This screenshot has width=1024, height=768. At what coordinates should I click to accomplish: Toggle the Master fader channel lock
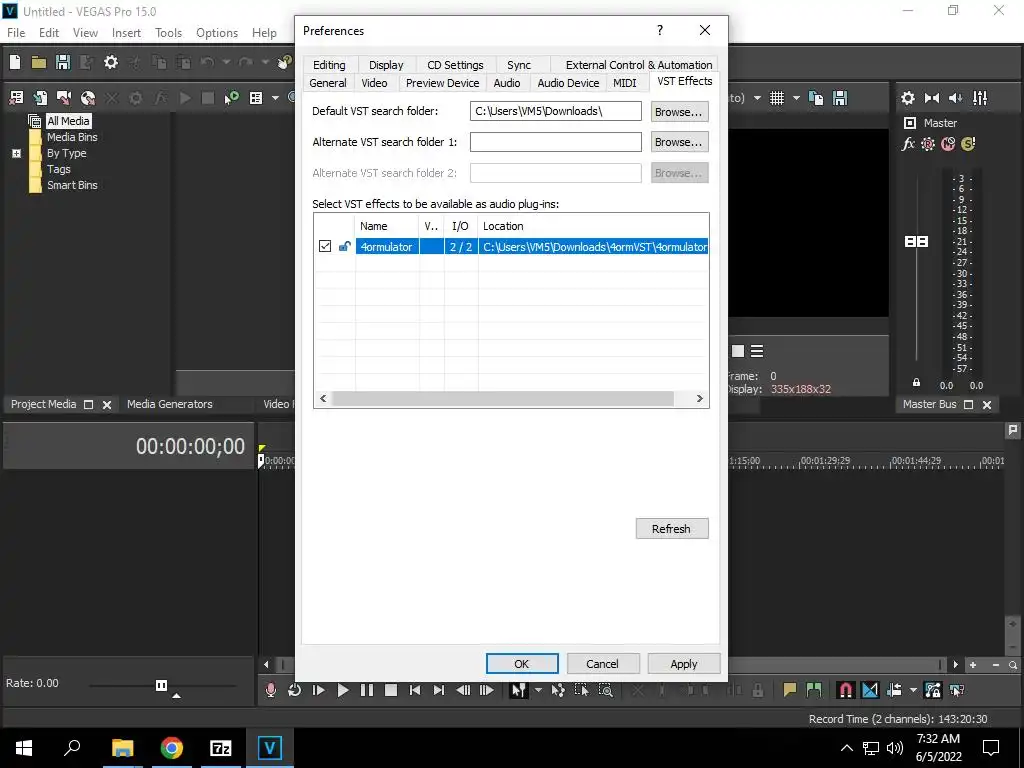pyautogui.click(x=916, y=383)
